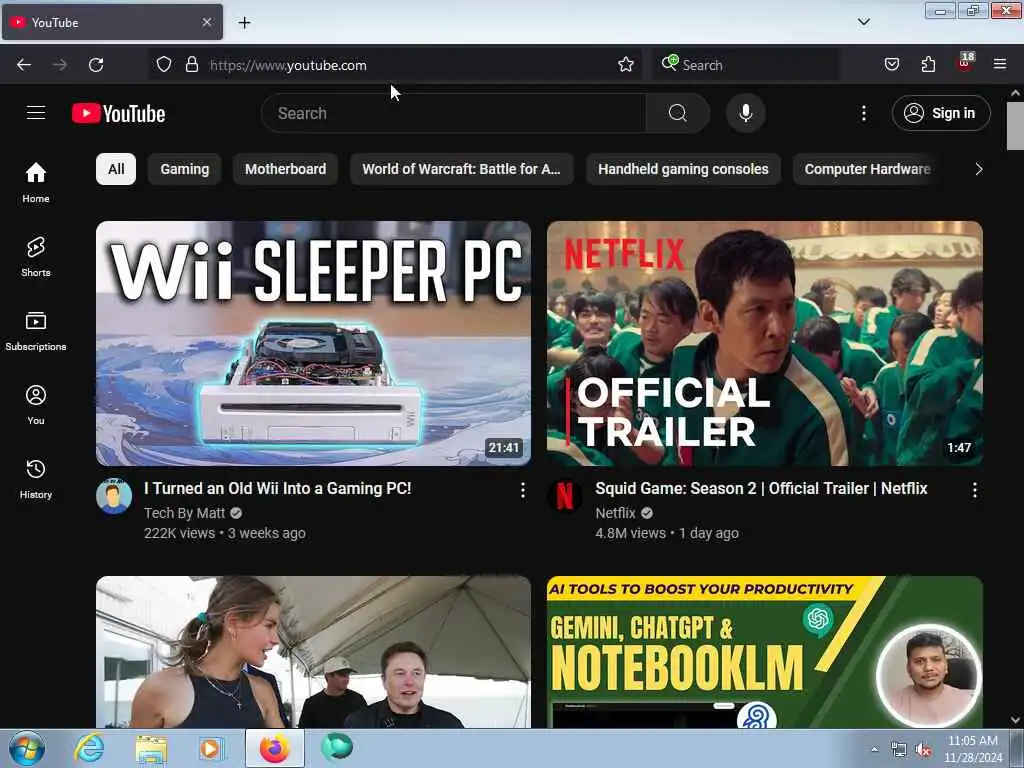Image resolution: width=1024 pixels, height=768 pixels.
Task: Open Firefox extensions puzzle icon
Action: click(928, 64)
